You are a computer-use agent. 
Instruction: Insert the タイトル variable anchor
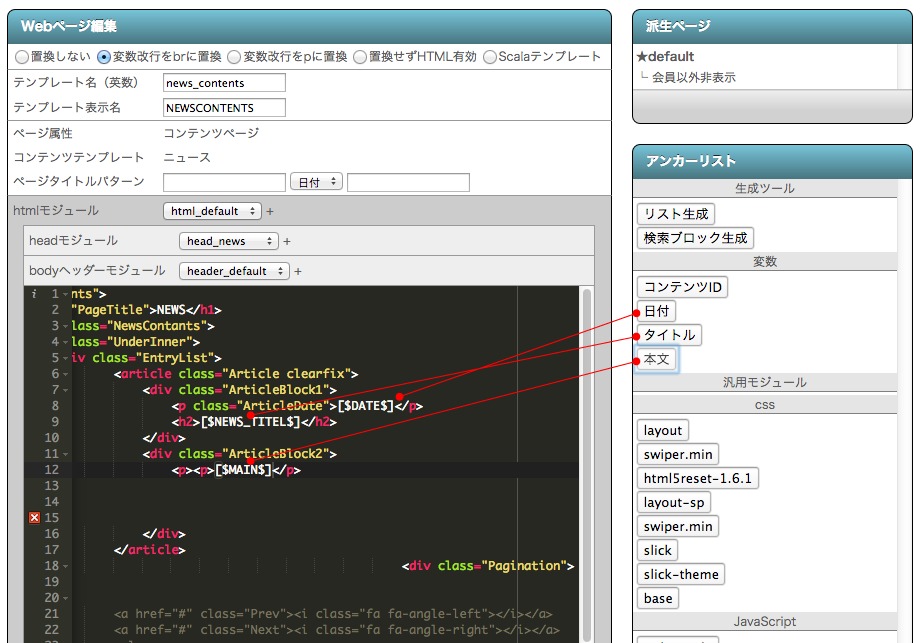click(x=669, y=335)
